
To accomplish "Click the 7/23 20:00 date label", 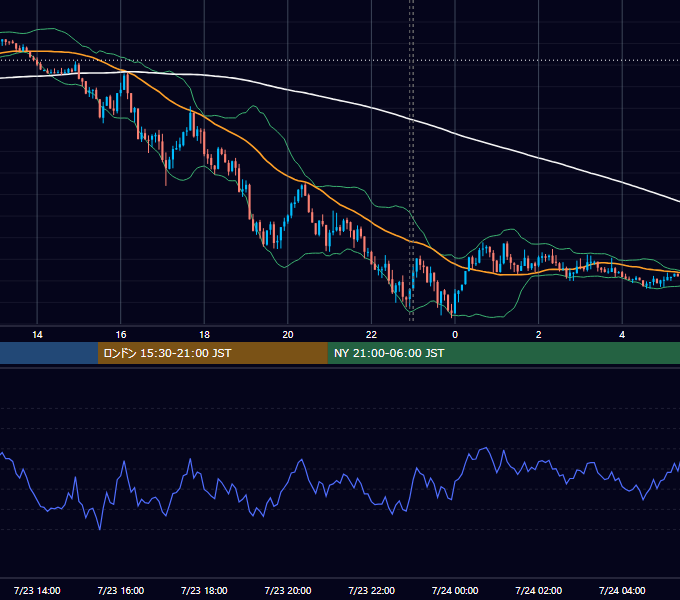I will tap(288, 590).
